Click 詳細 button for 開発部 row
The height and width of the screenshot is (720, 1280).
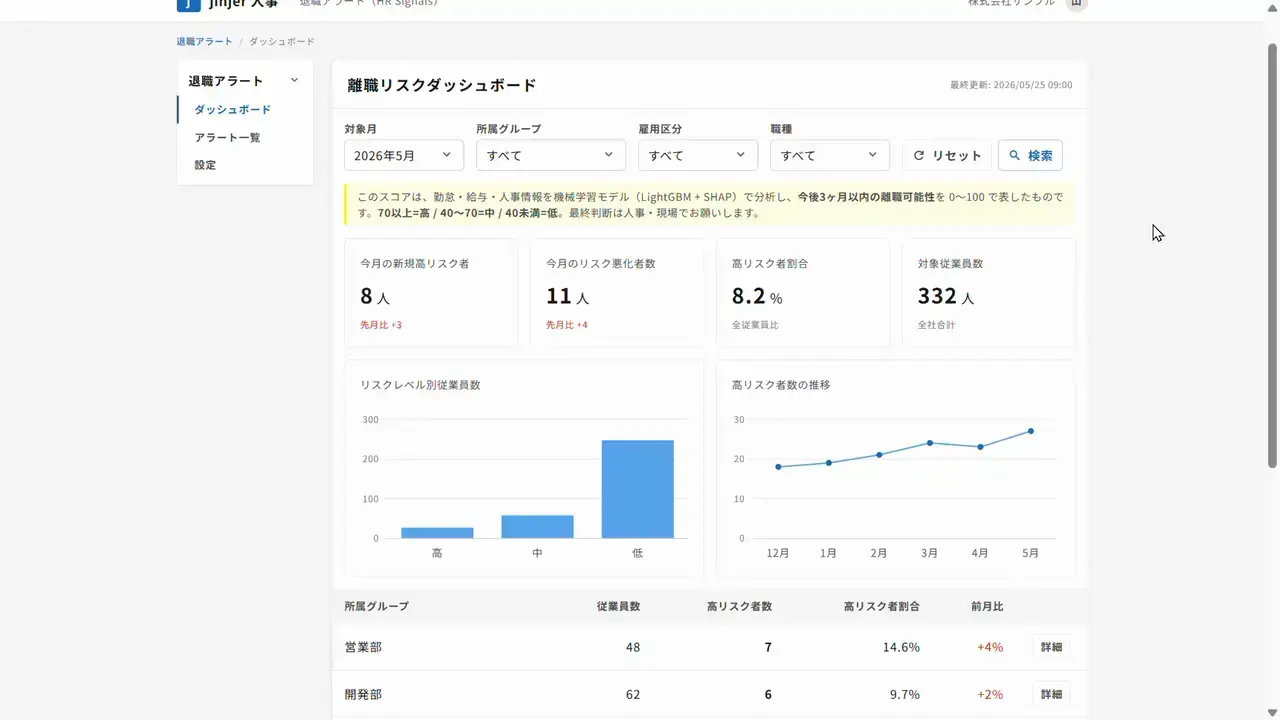coord(1051,694)
